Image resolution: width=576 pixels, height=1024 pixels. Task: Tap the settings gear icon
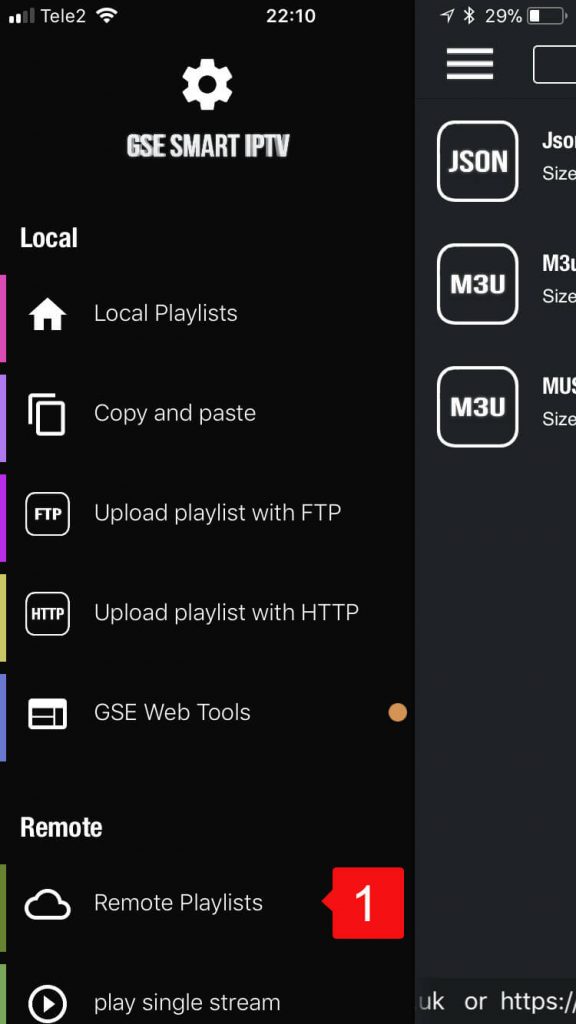click(x=207, y=84)
